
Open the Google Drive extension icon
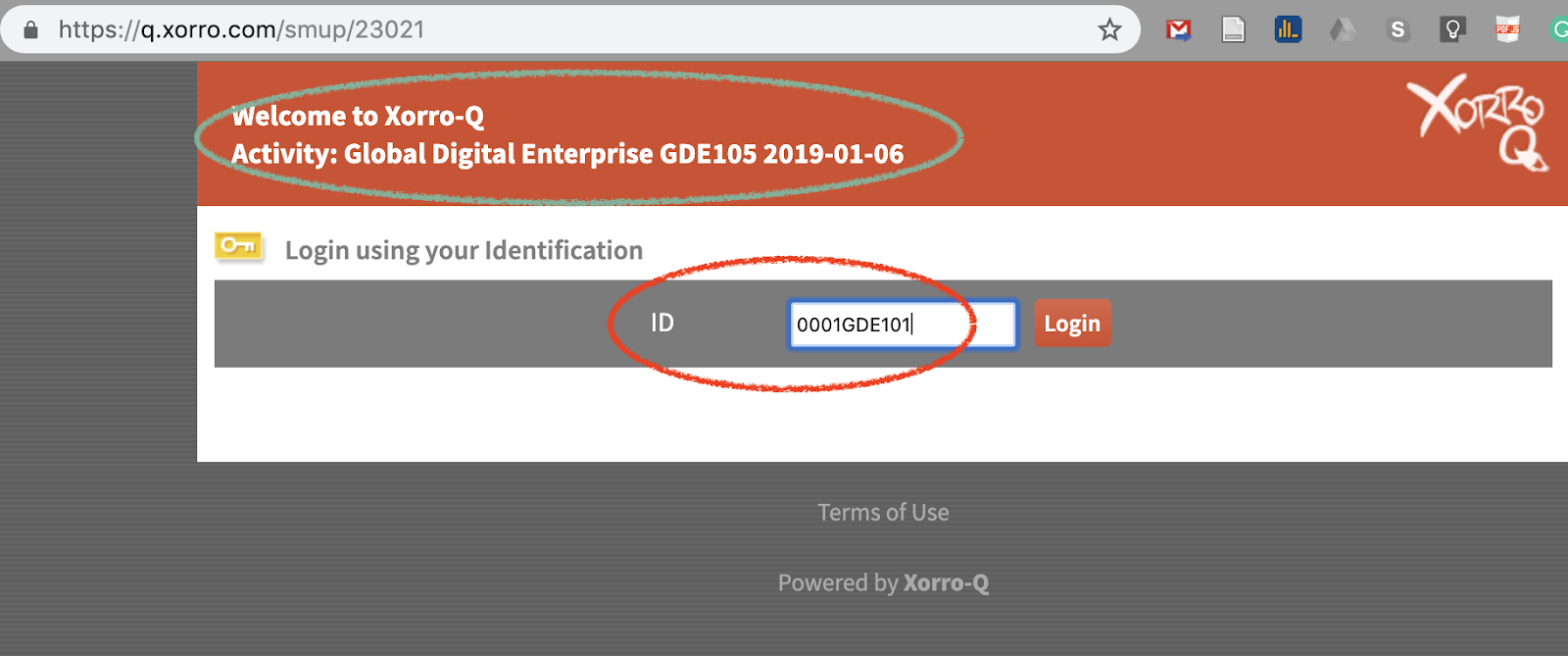[1343, 29]
